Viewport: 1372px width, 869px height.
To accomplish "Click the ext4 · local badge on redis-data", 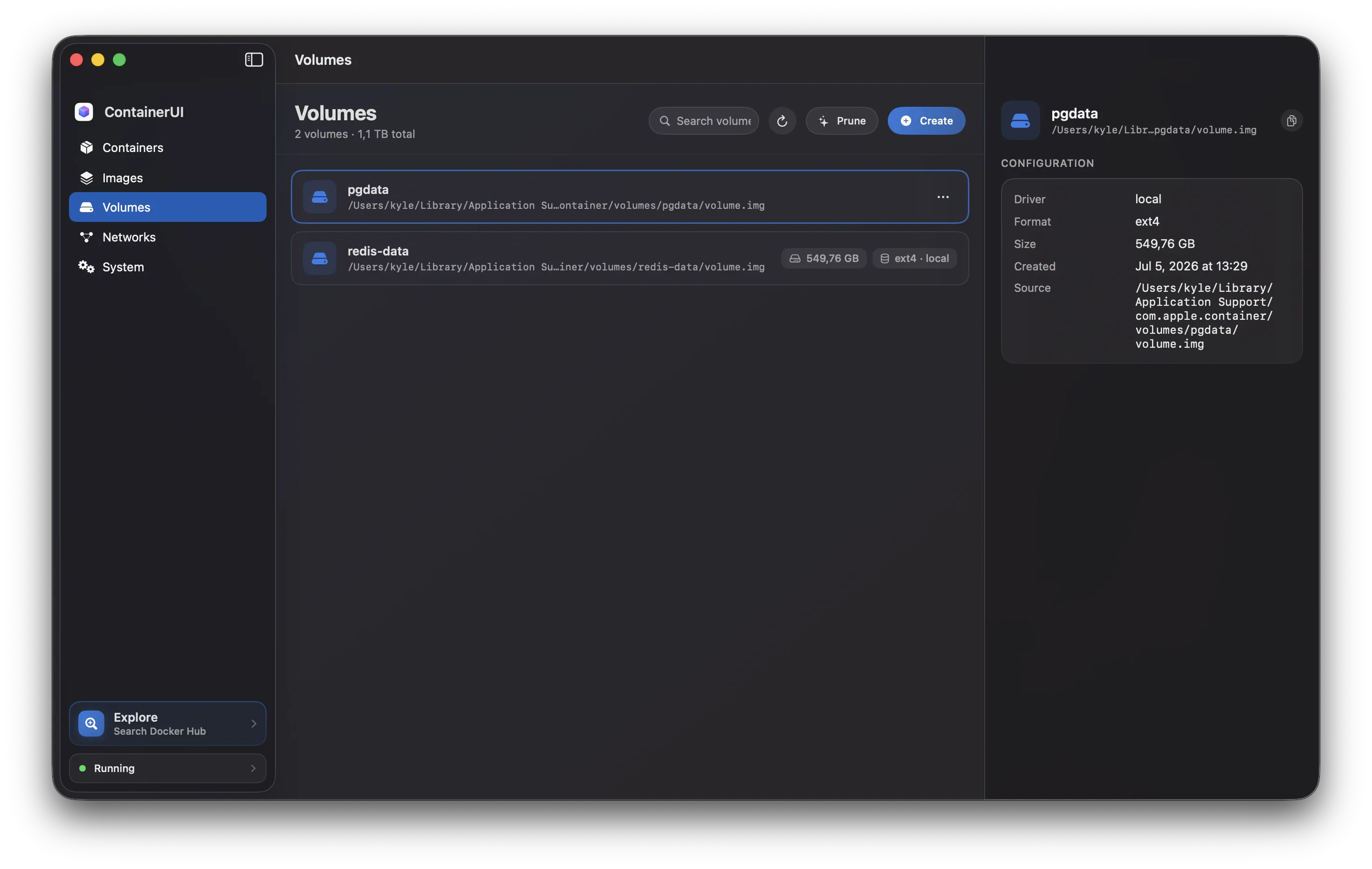I will coord(914,258).
